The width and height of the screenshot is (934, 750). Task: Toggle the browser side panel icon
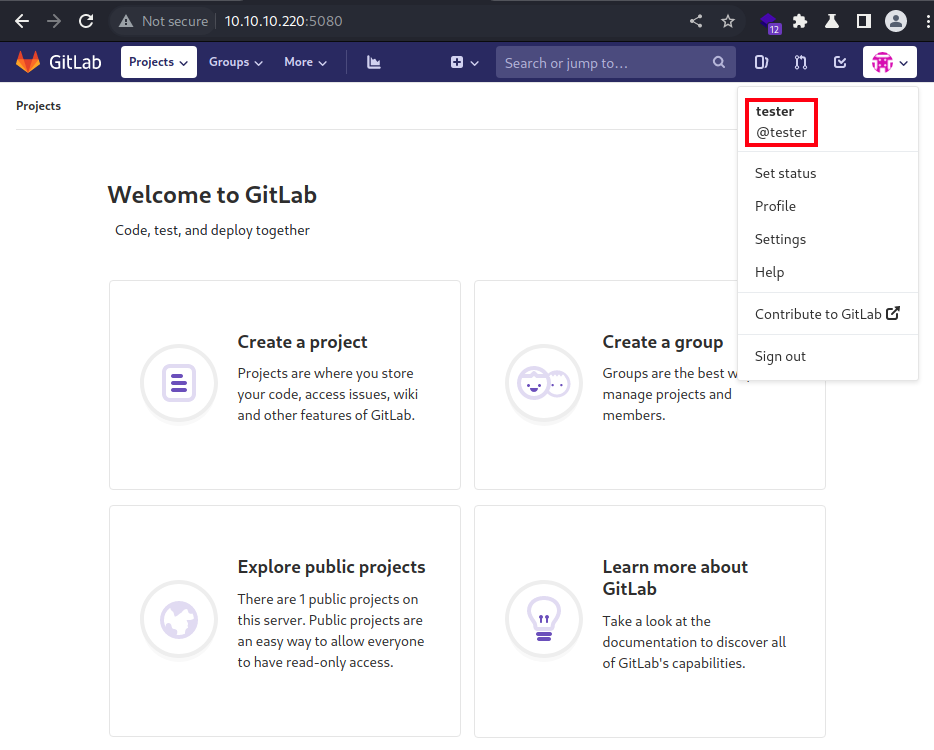click(x=863, y=21)
